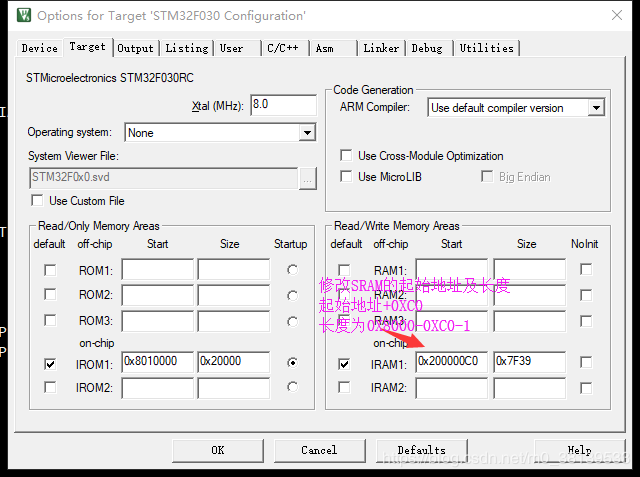Click the Xtal (MHz) input field

(x=283, y=105)
